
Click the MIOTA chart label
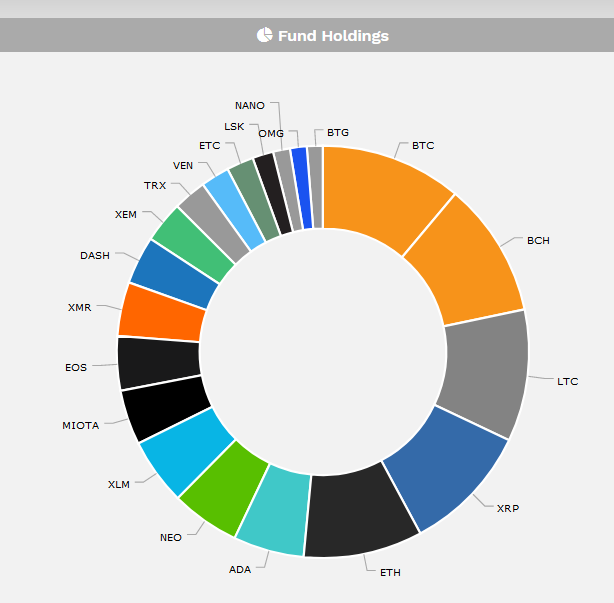pyautogui.click(x=81, y=425)
